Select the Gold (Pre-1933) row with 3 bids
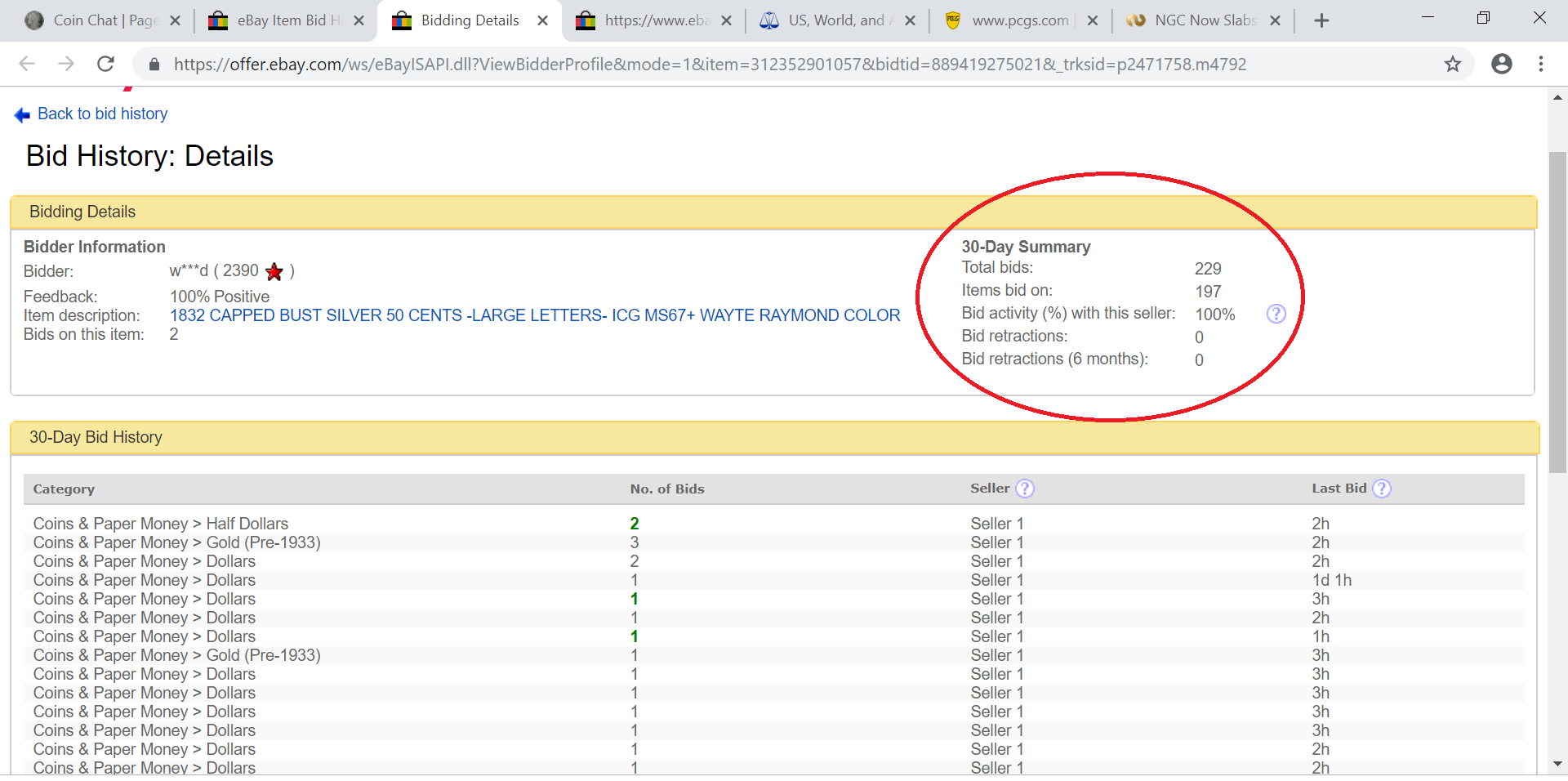The width and height of the screenshot is (1568, 781). click(x=774, y=542)
